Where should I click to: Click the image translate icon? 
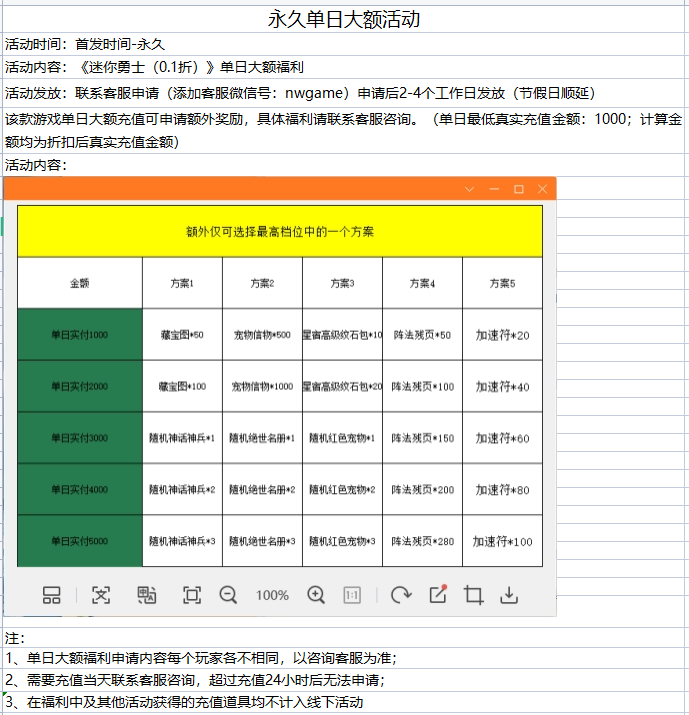(x=147, y=595)
